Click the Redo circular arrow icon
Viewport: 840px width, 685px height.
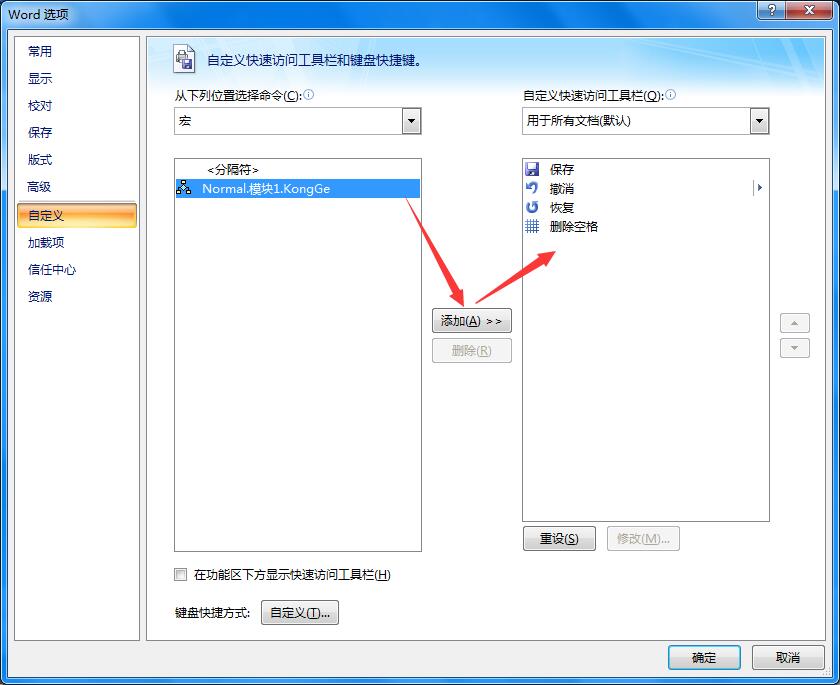coord(532,207)
